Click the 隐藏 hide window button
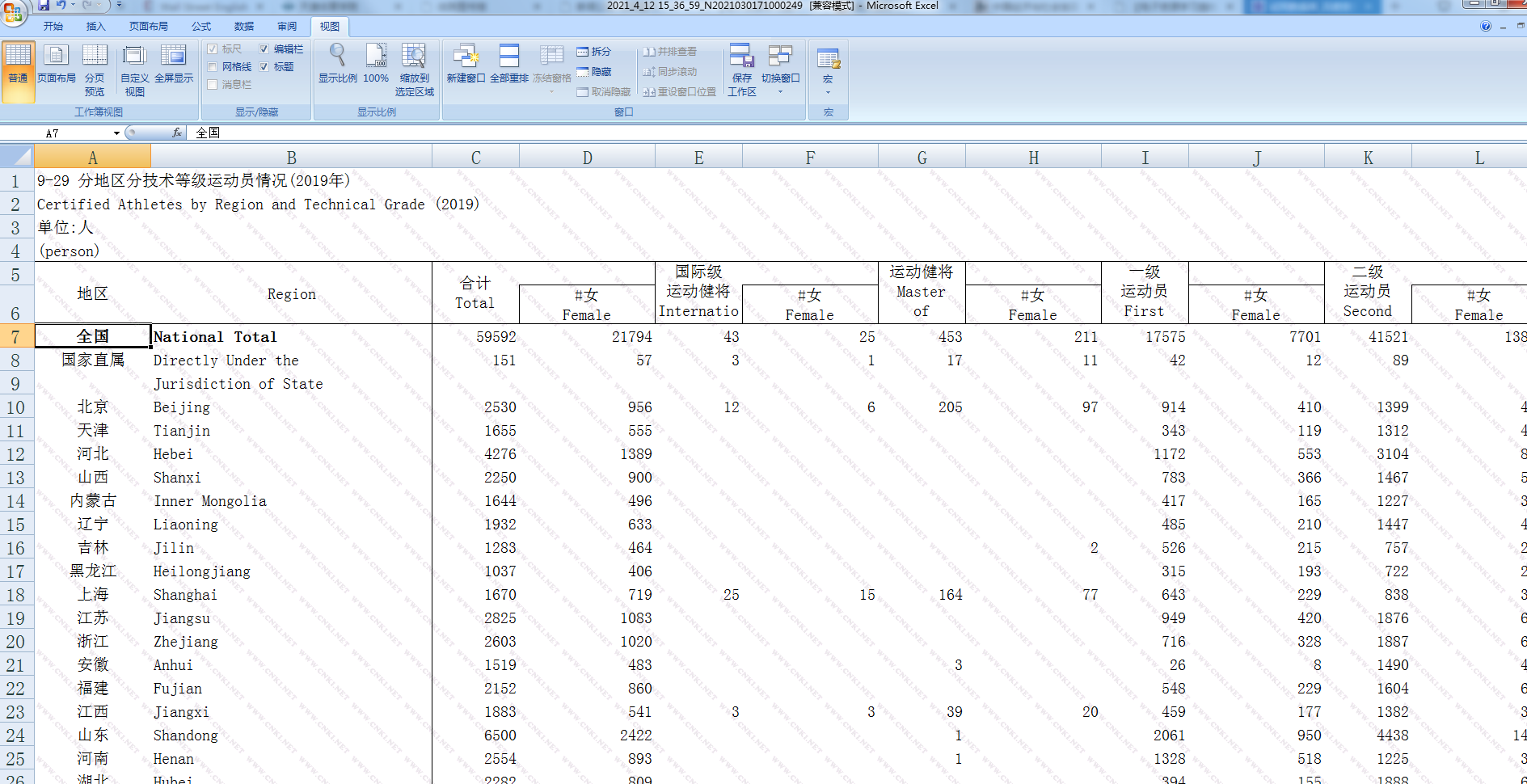 click(x=594, y=72)
